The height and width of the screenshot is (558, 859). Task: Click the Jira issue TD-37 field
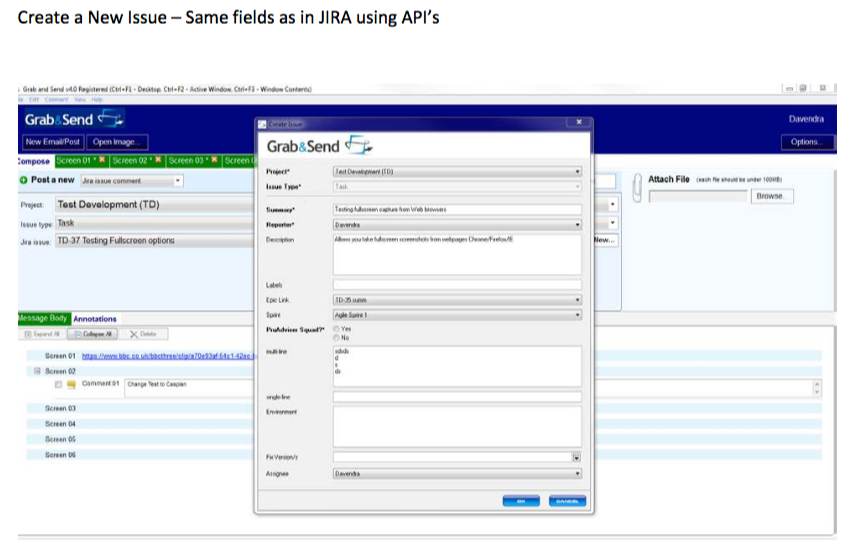point(154,241)
